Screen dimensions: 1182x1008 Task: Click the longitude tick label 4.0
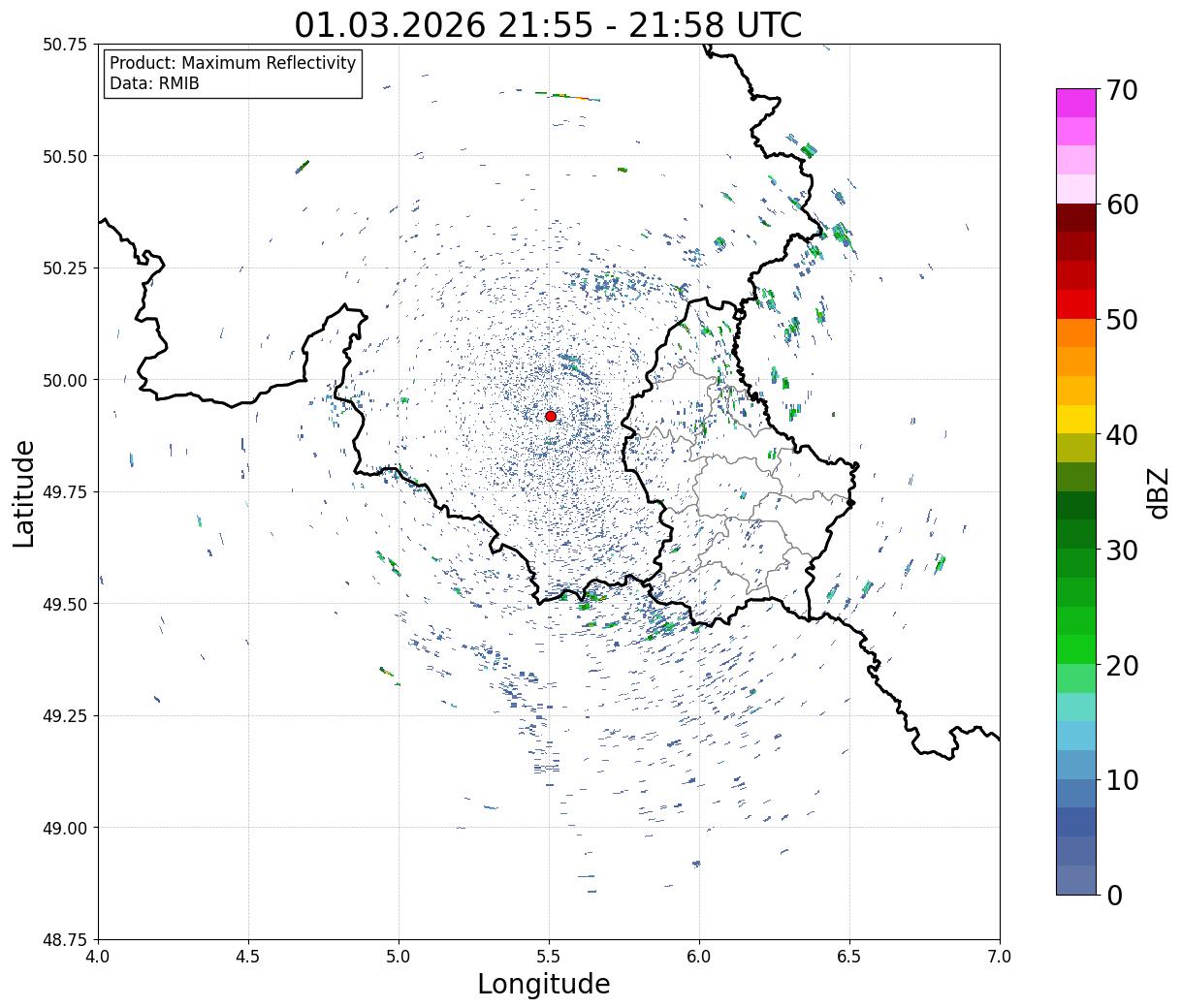coord(98,957)
